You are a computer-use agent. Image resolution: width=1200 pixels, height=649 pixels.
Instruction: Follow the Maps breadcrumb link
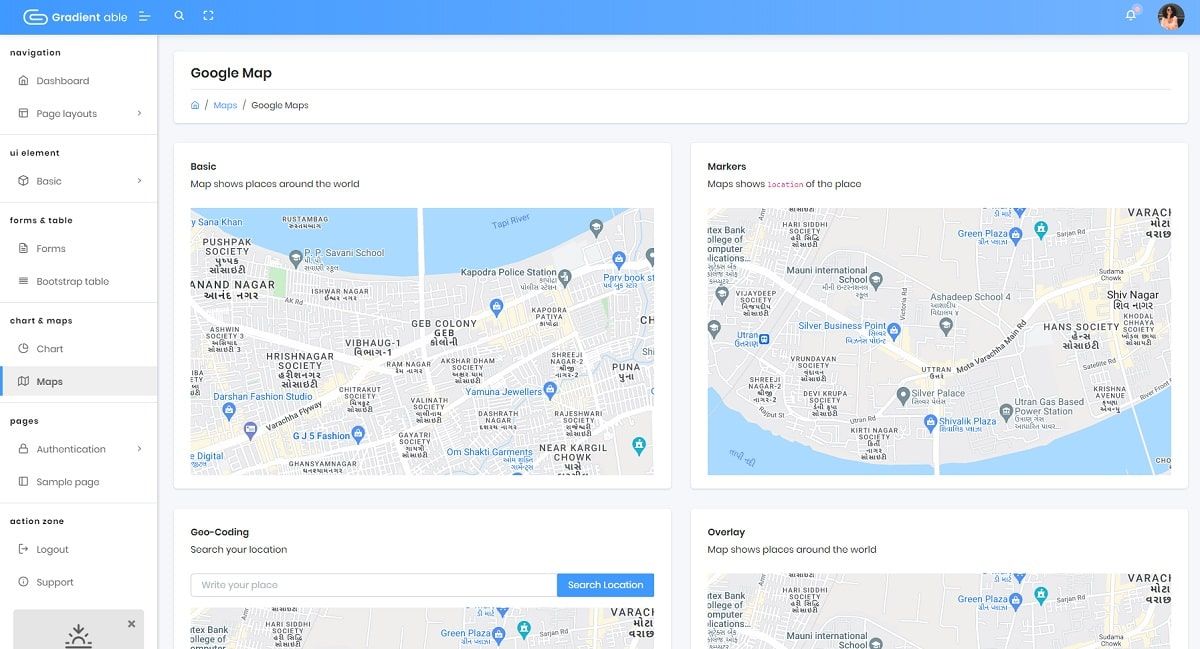(225, 105)
